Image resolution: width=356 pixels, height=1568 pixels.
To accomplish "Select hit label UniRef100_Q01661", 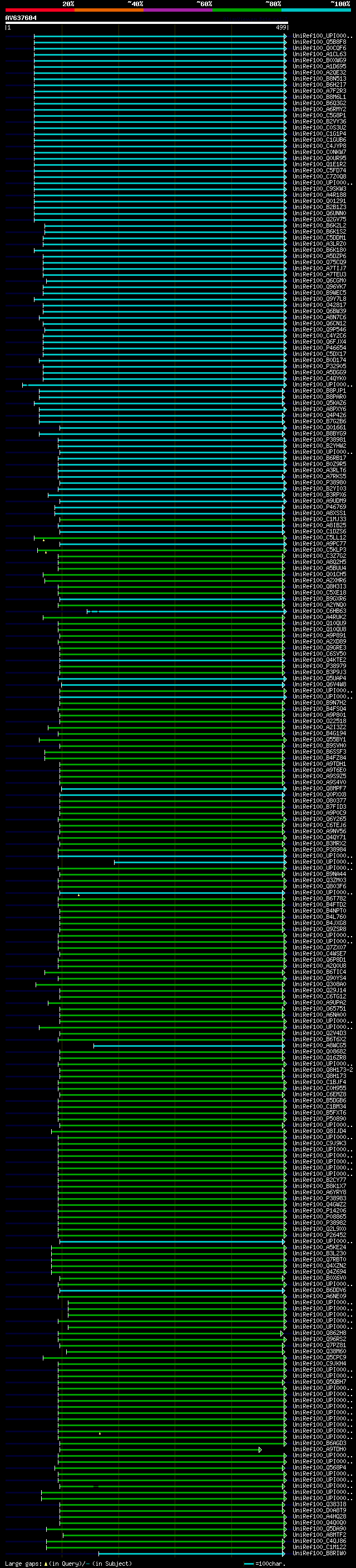I will point(319,427).
